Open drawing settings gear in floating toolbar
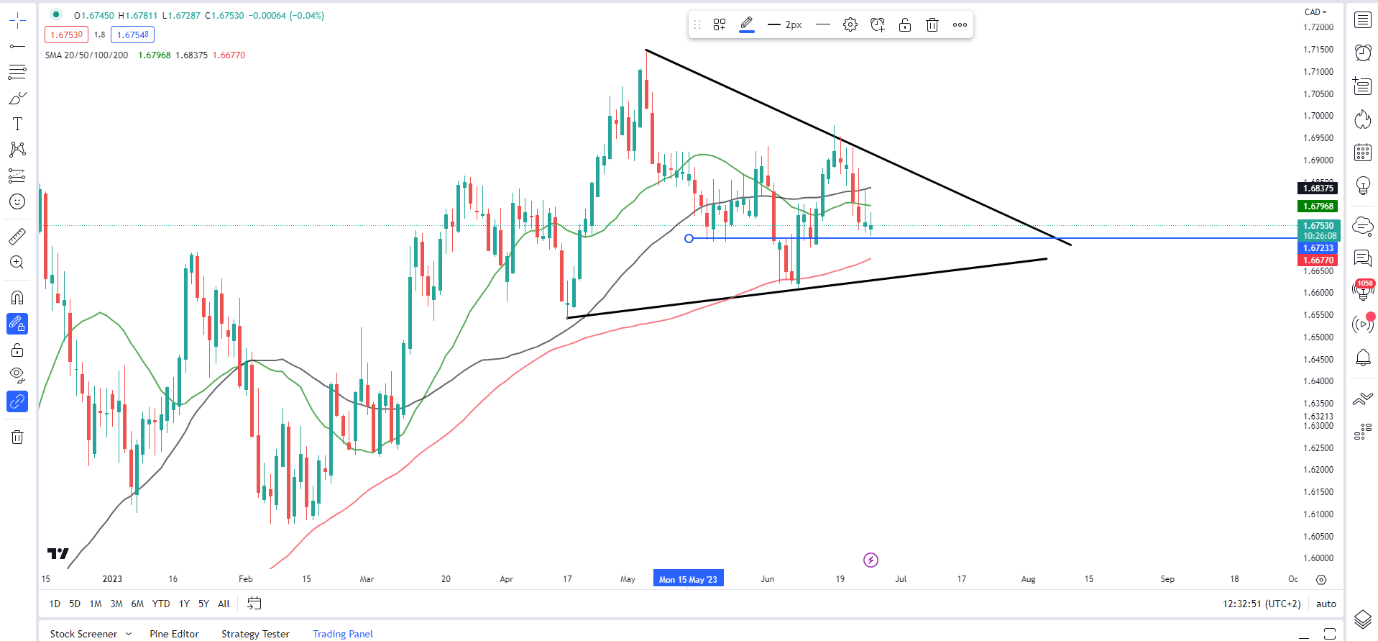 click(x=850, y=25)
